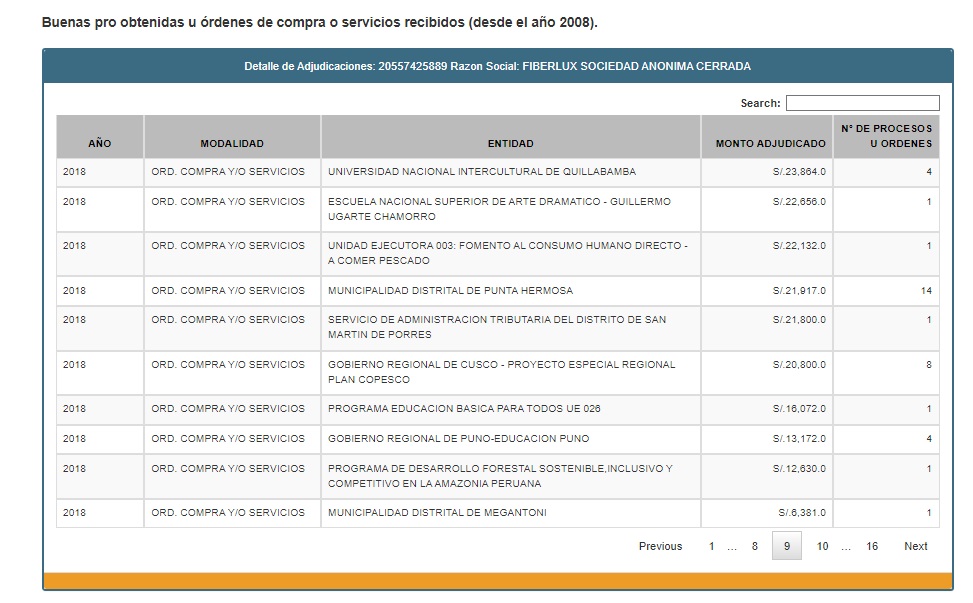Sort by N° DE PROCESOS U ORDENES header
Screen dimensions: 973x603
[886, 136]
